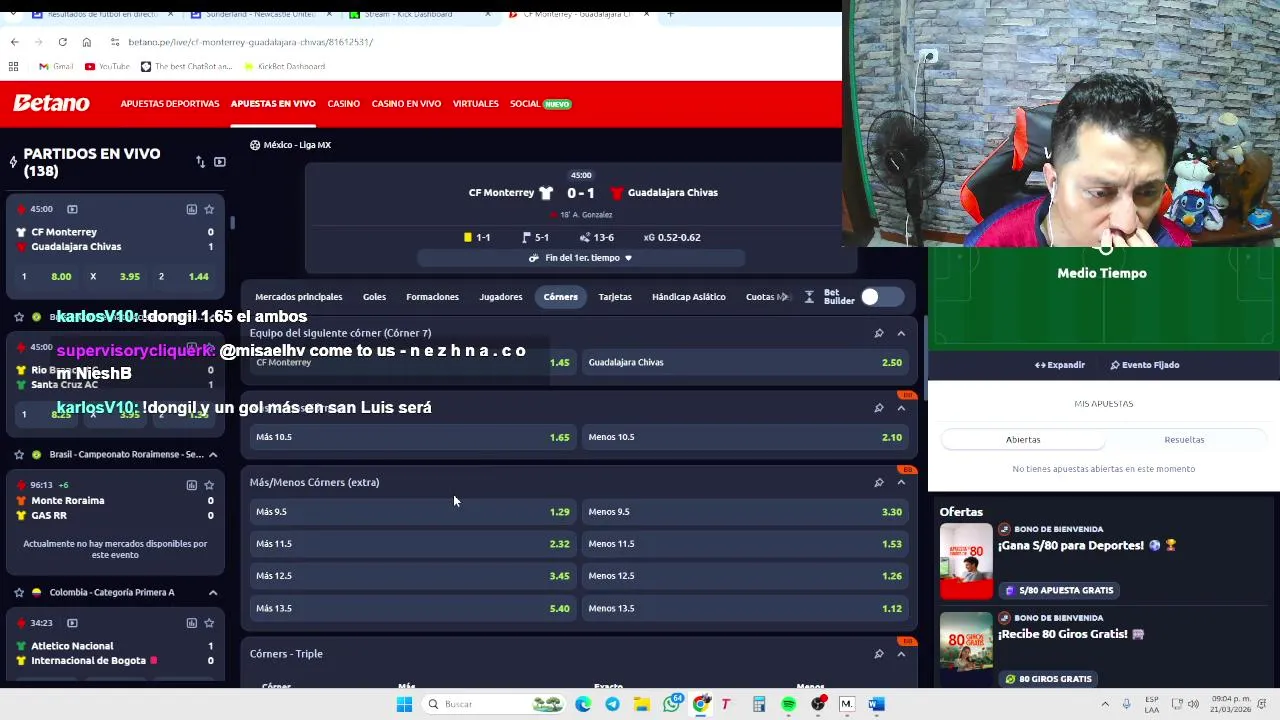
Task: Show hidden system tray icons
Action: pos(1105,704)
